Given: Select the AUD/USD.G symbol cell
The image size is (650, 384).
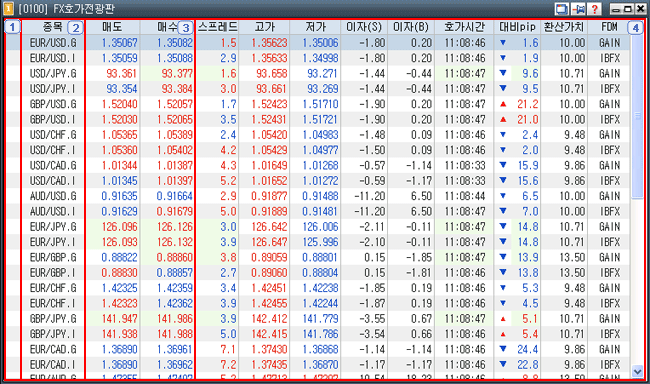Looking at the screenshot, I should click(53, 196).
